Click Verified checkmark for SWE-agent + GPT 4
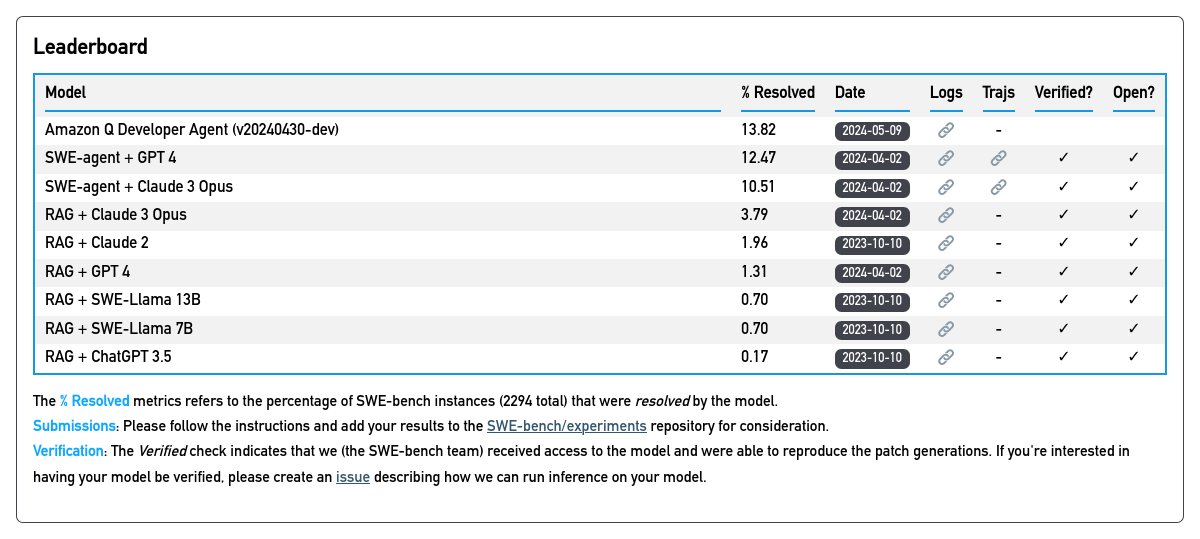1200x539 pixels. (x=1064, y=158)
